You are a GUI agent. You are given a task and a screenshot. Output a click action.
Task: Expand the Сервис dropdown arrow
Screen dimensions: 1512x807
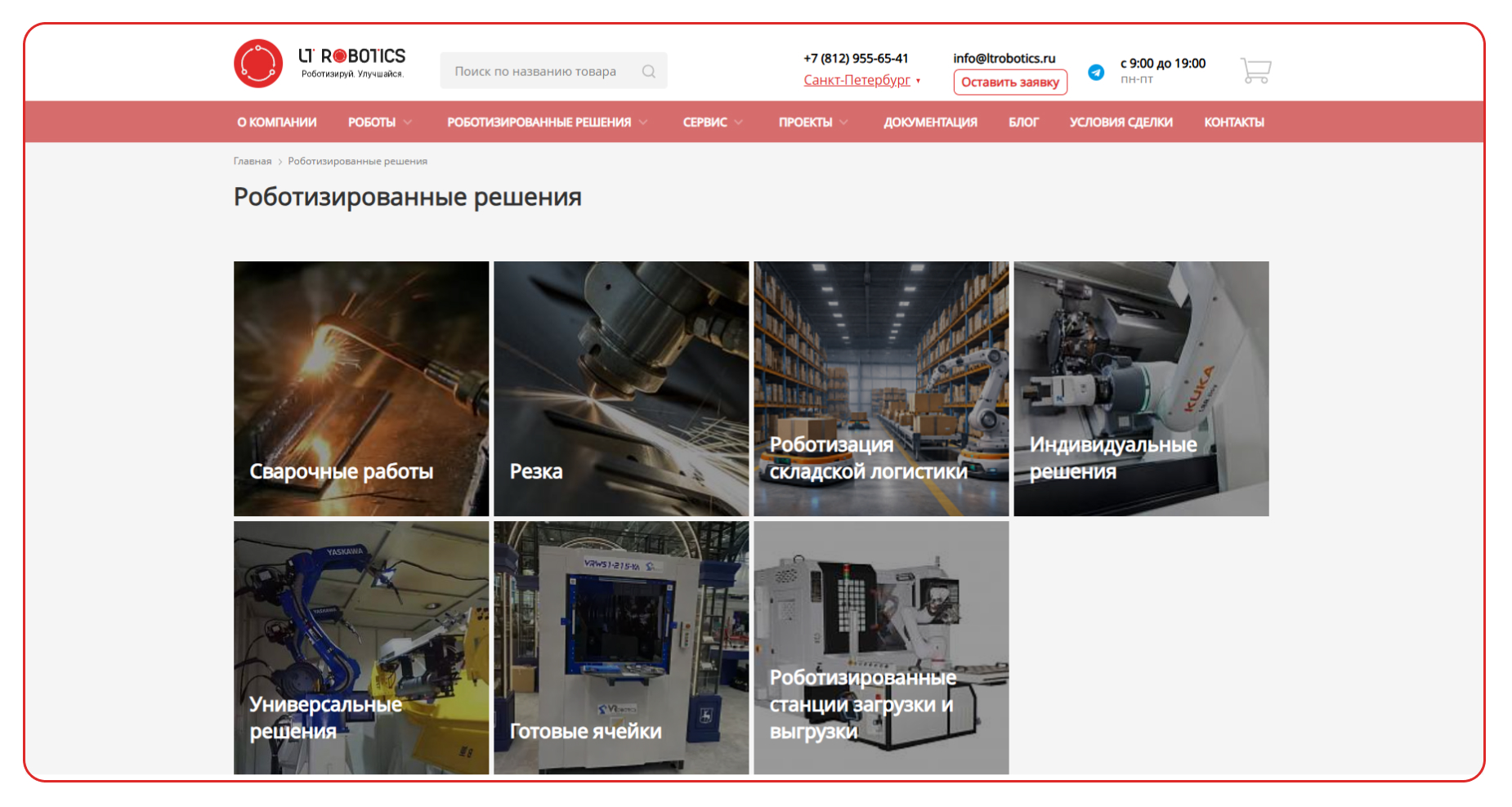(739, 123)
